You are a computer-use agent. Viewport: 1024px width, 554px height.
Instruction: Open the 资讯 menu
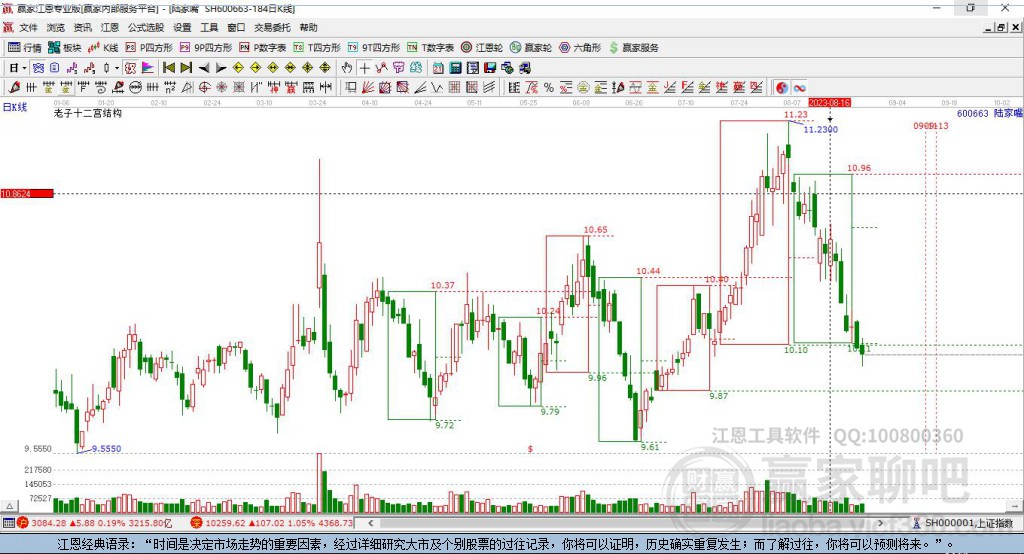pyautogui.click(x=82, y=27)
